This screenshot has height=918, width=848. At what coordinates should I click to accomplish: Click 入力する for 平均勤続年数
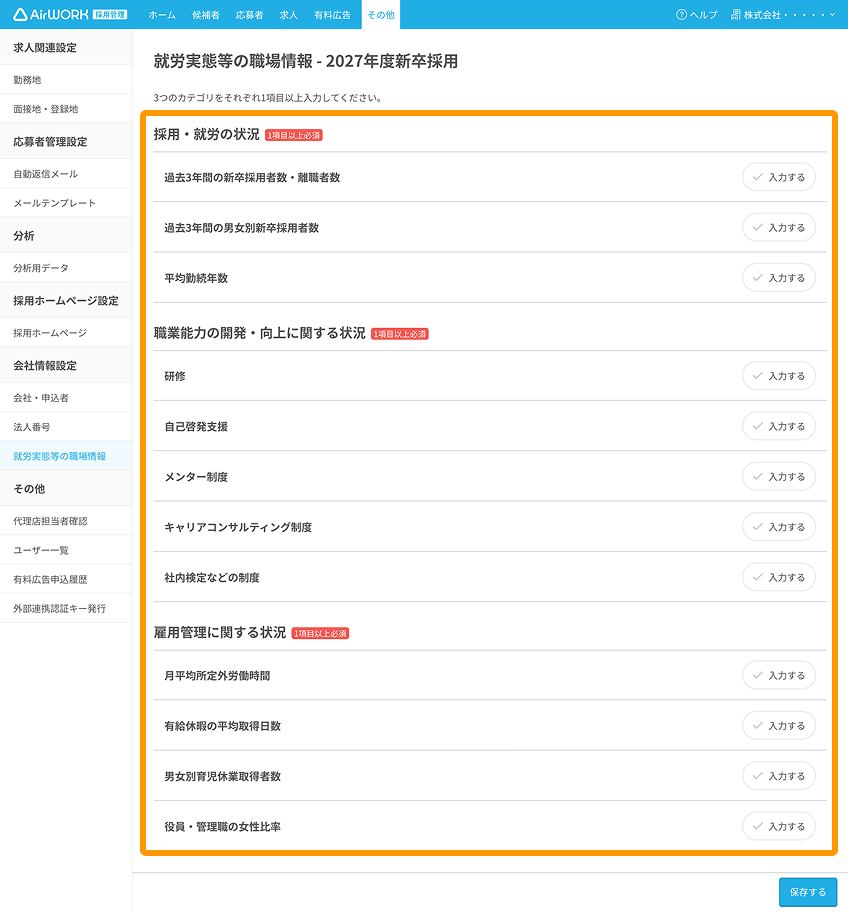coord(779,278)
